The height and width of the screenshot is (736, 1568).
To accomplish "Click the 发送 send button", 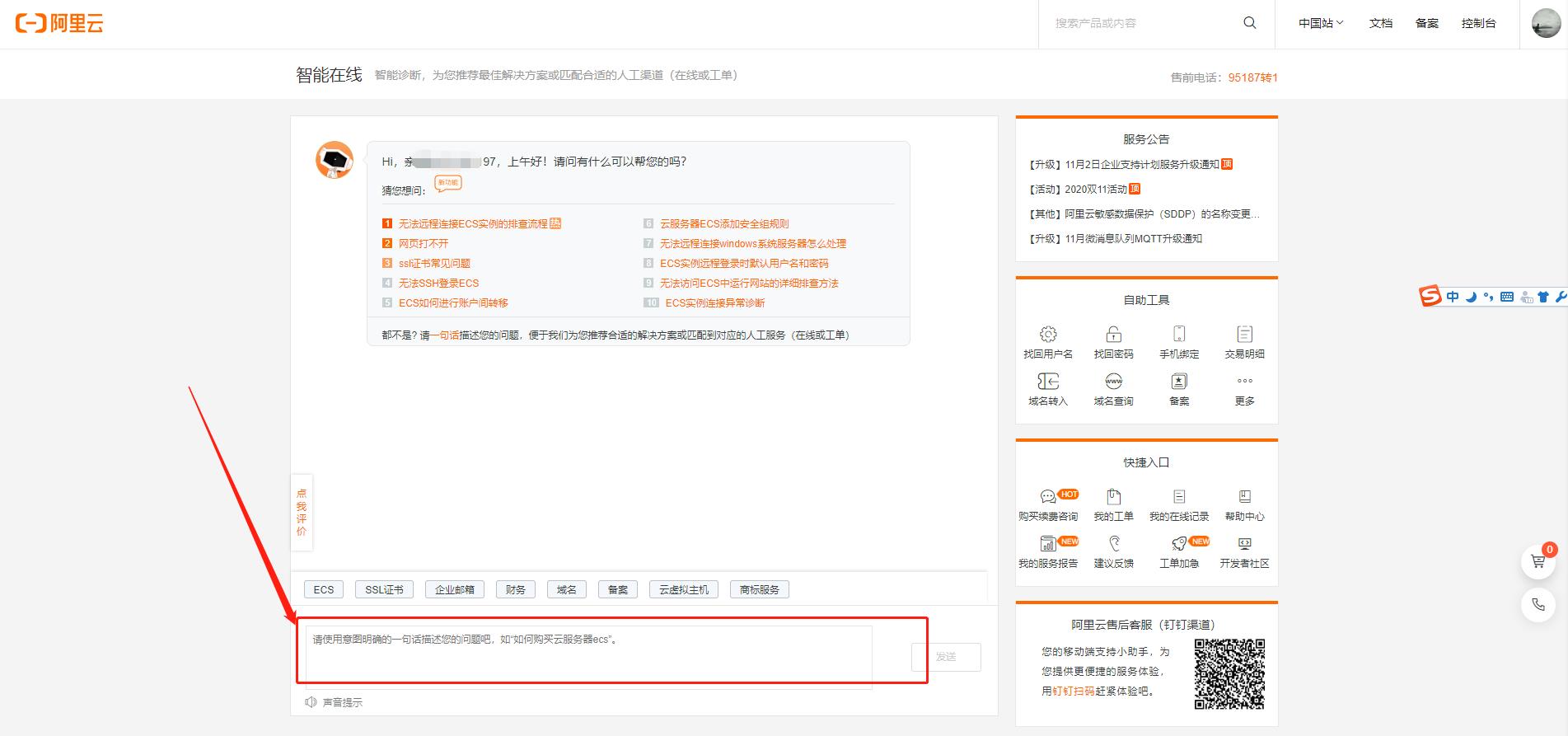I will (946, 657).
